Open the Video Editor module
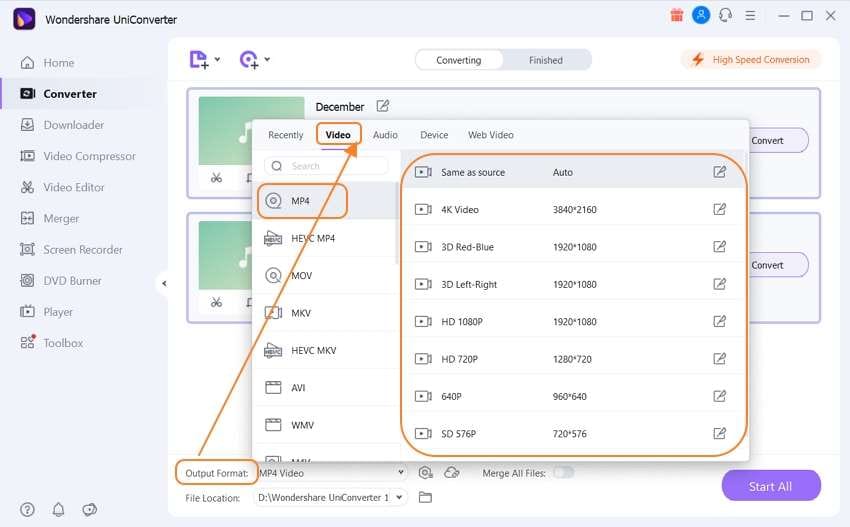 [62, 188]
